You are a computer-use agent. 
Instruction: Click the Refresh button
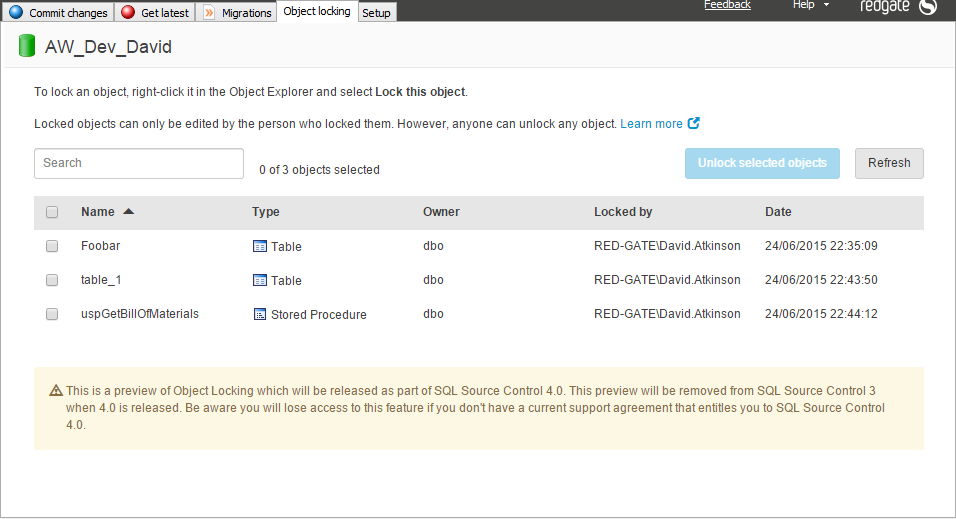889,163
